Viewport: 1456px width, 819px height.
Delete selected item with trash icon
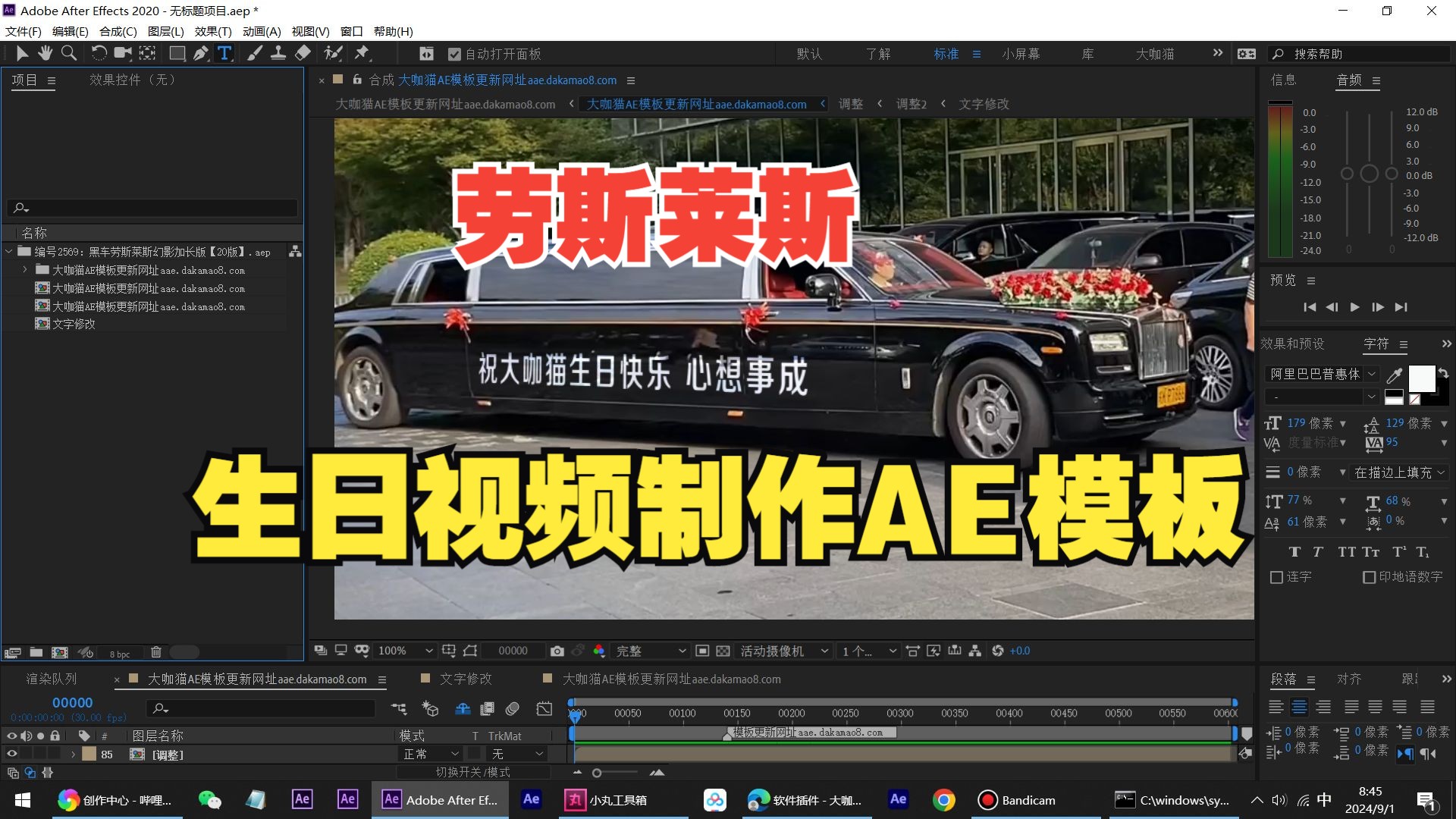[x=155, y=652]
